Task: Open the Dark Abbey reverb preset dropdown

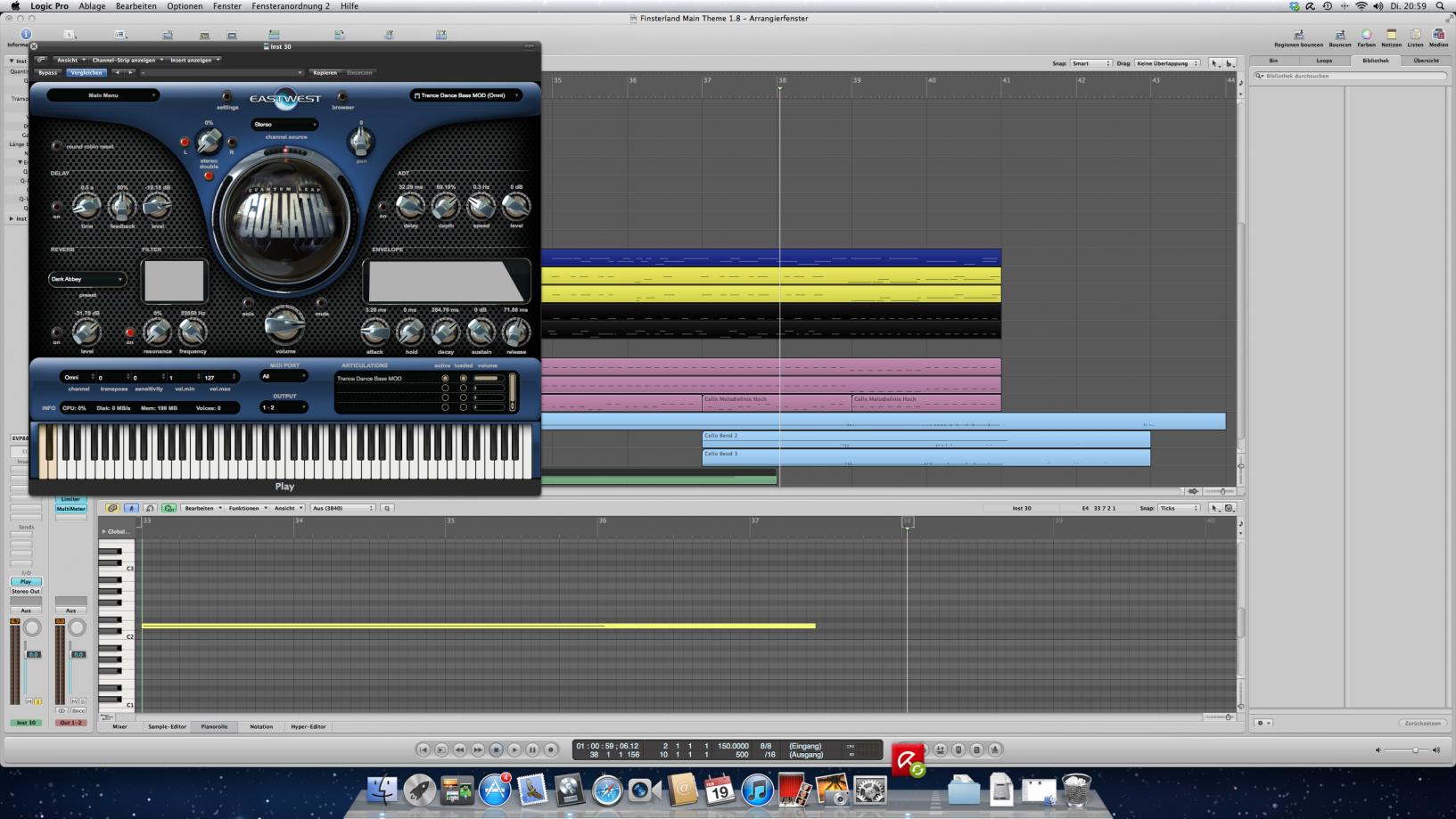Action: pos(86,279)
